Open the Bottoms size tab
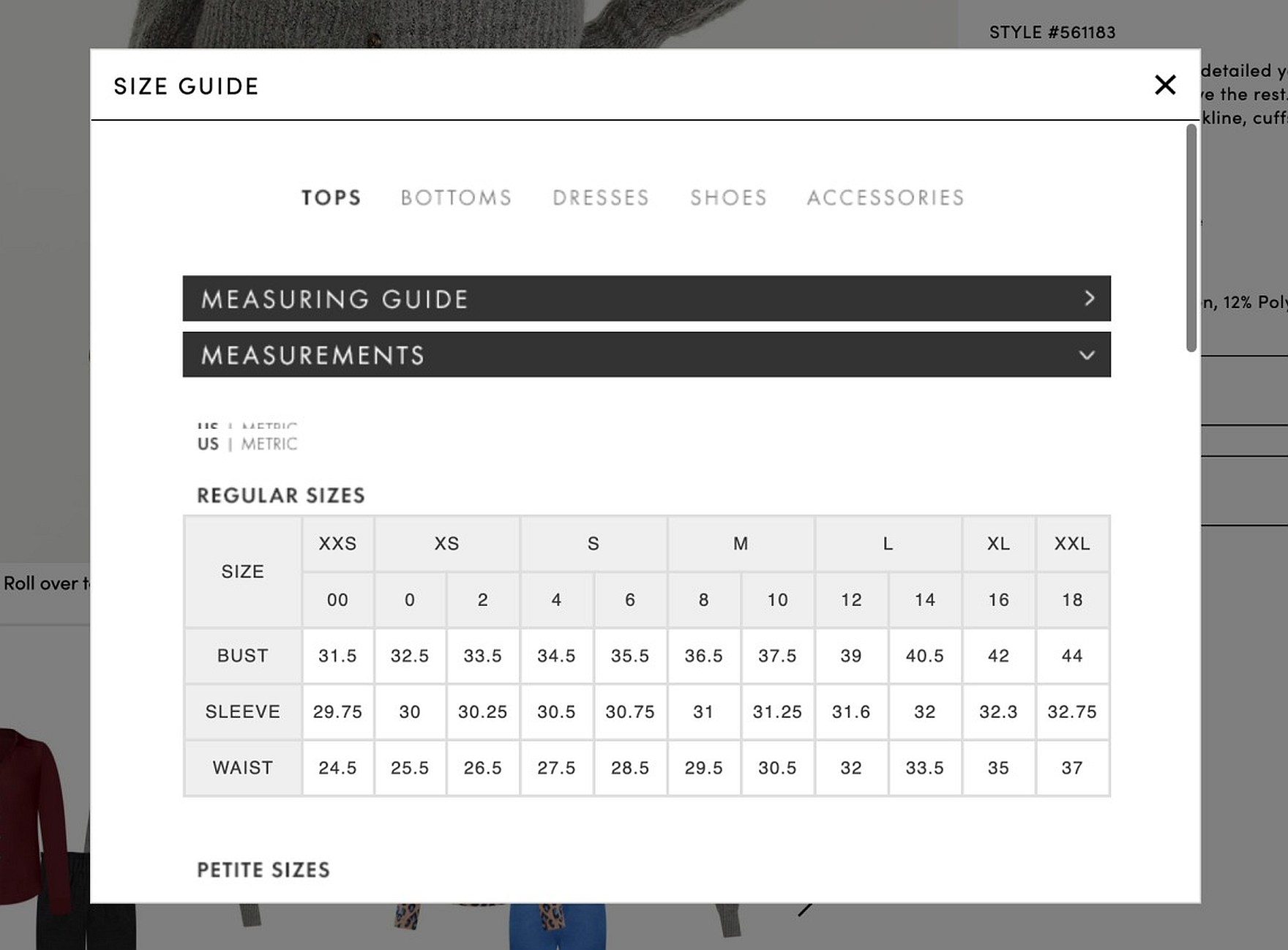 (x=456, y=198)
